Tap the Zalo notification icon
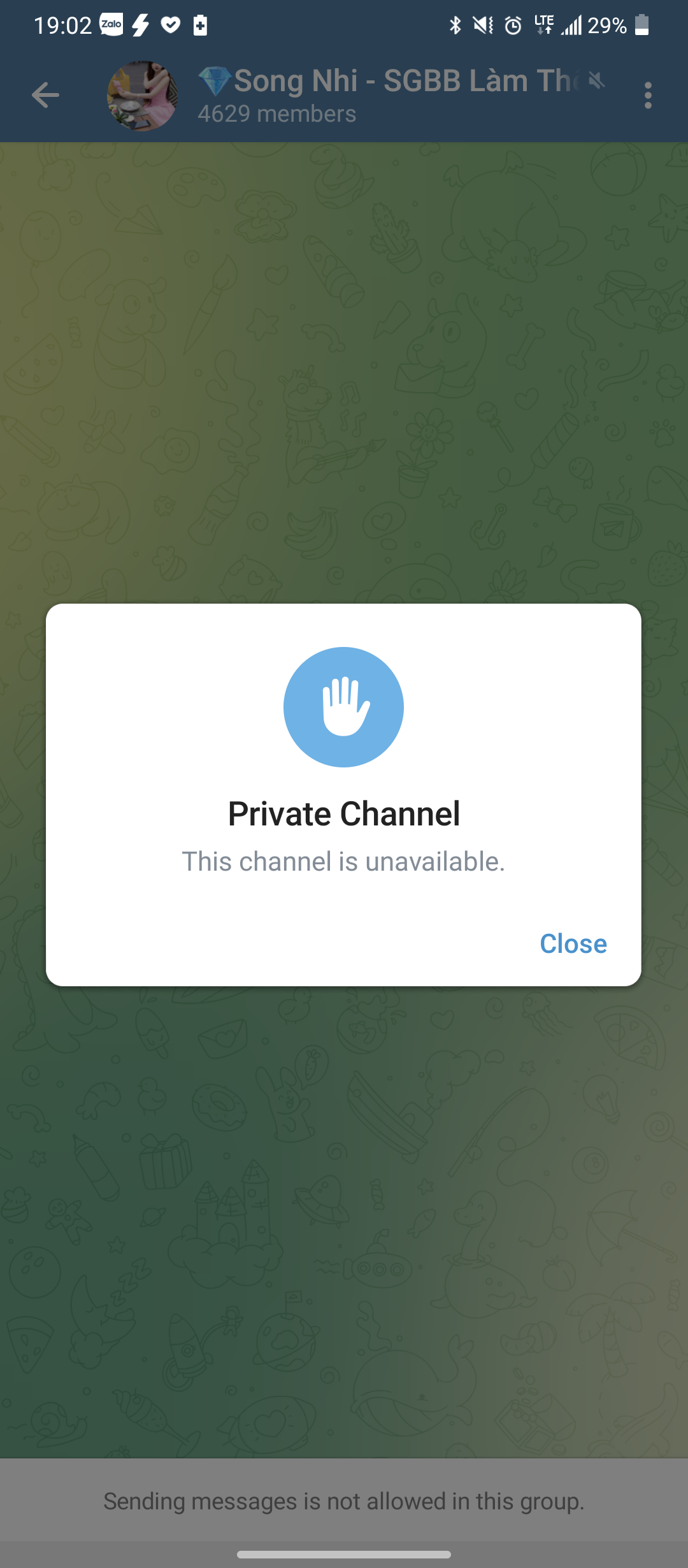The image size is (688, 1568). (111, 25)
